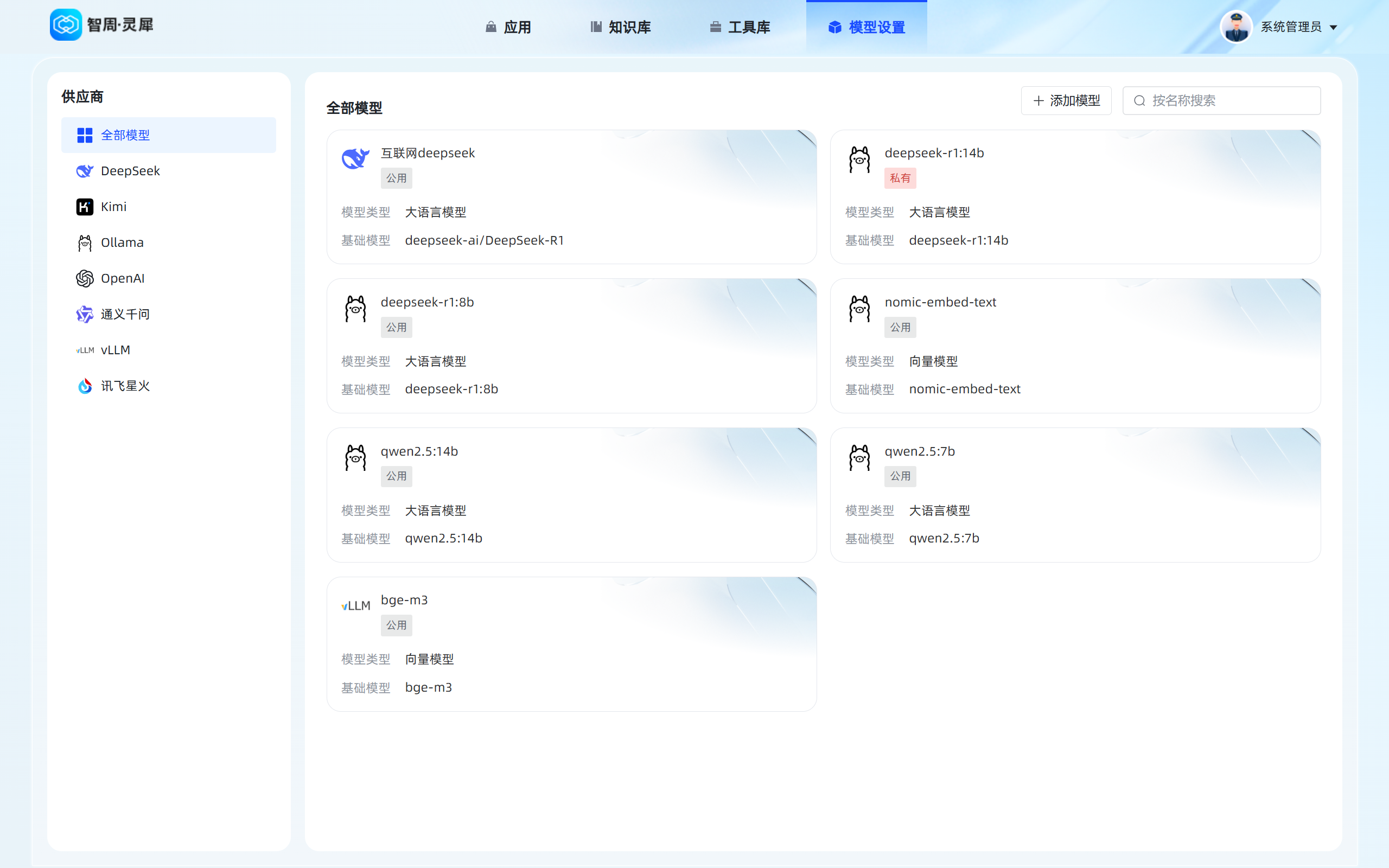Image resolution: width=1389 pixels, height=868 pixels.
Task: Click Ollama icon on nomic-embed-text card
Action: (x=860, y=309)
